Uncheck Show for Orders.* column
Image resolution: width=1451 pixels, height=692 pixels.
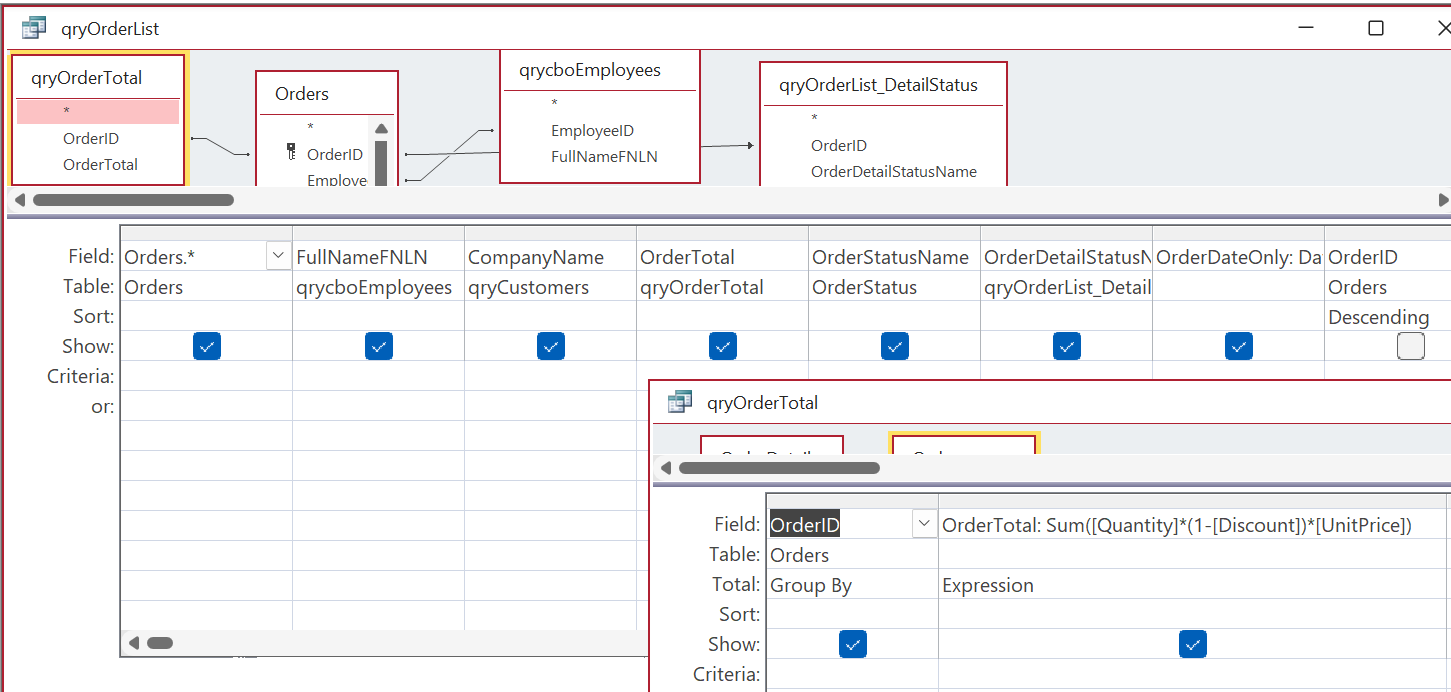point(207,346)
